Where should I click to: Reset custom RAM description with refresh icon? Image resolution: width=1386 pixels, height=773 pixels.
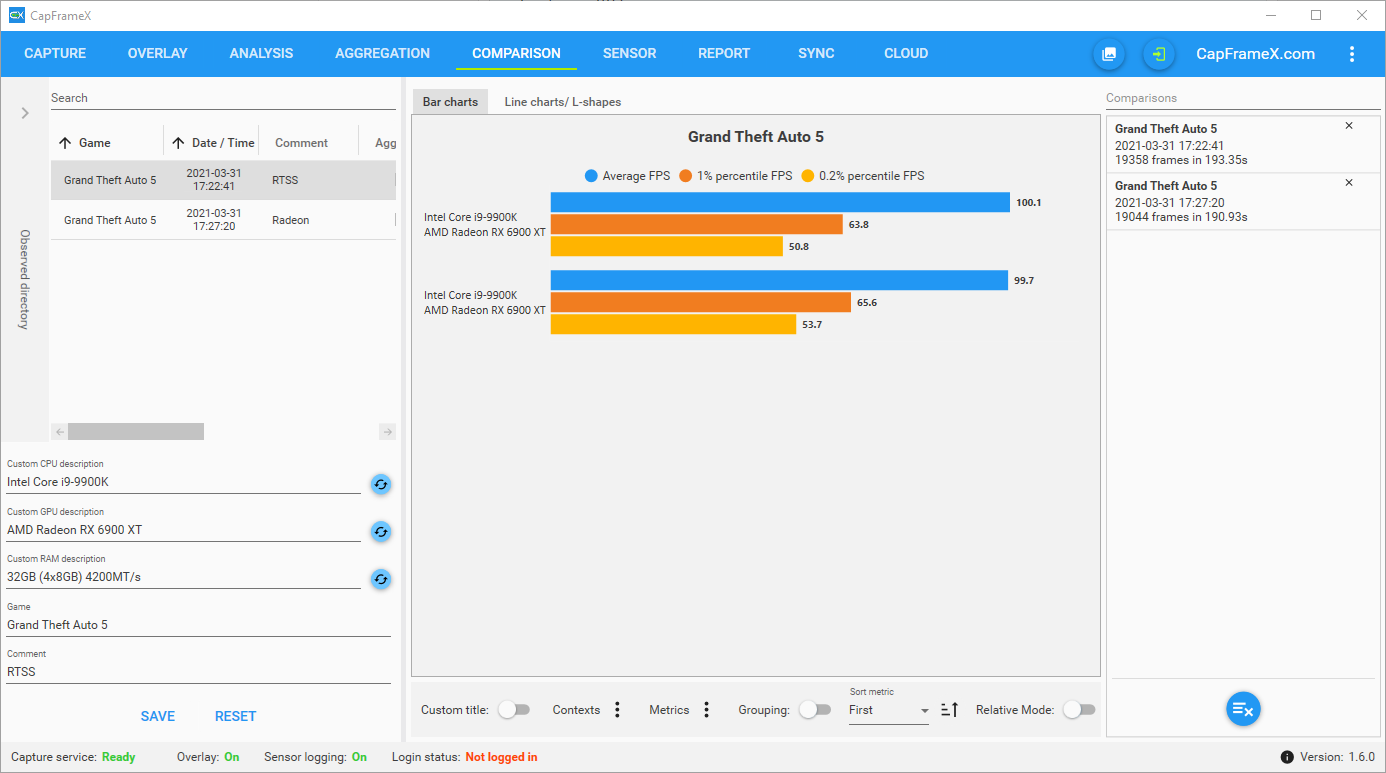tap(381, 579)
